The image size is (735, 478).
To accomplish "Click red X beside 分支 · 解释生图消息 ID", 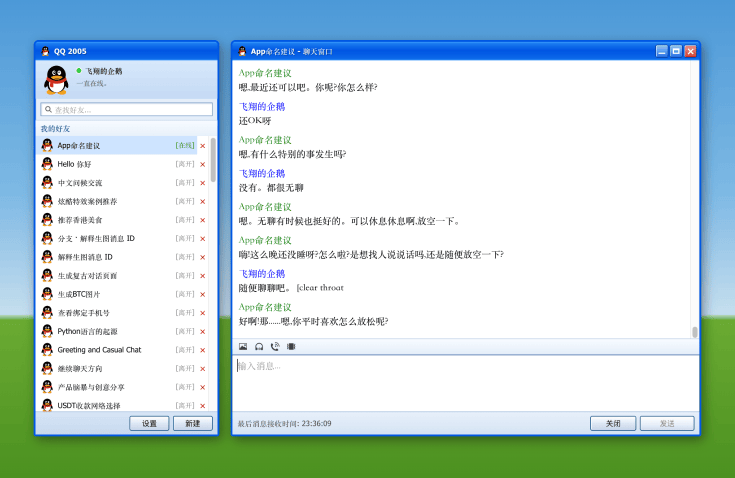I will tap(203, 239).
